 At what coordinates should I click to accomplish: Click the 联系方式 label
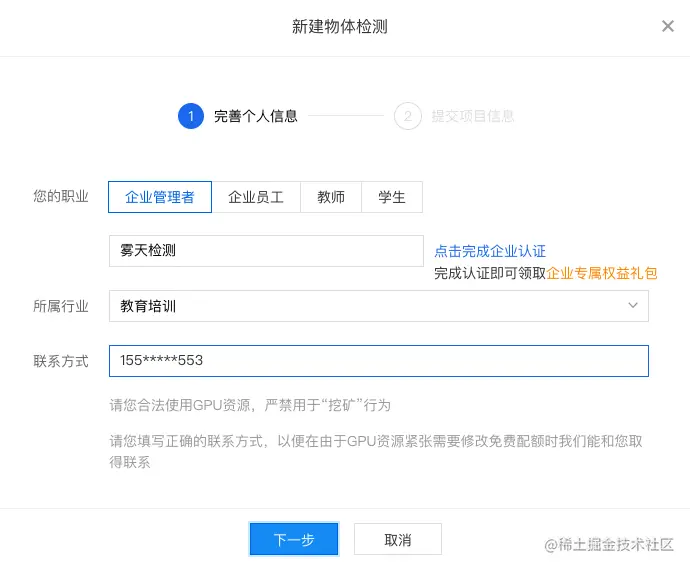click(61, 361)
